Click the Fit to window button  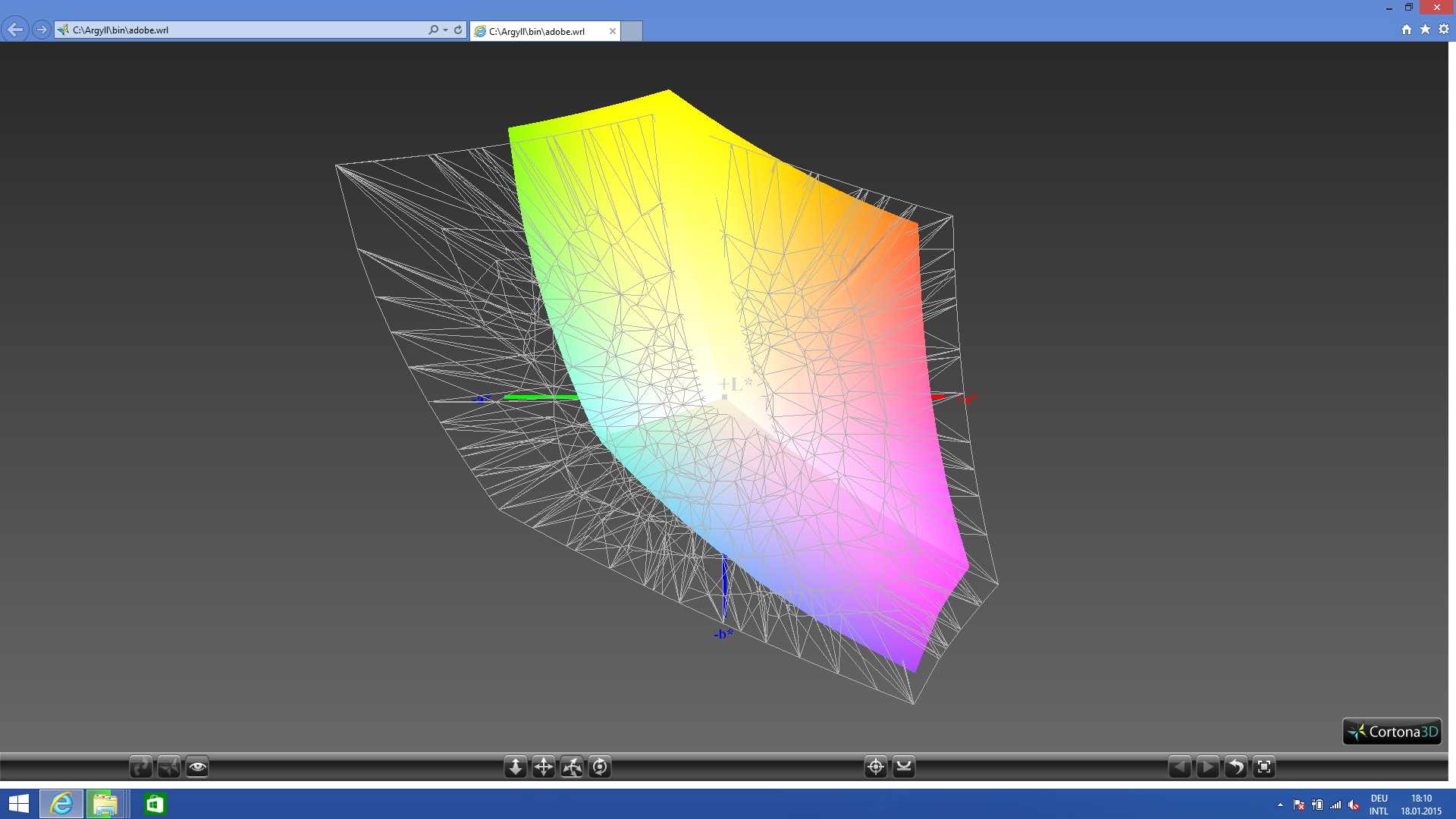(x=1264, y=767)
